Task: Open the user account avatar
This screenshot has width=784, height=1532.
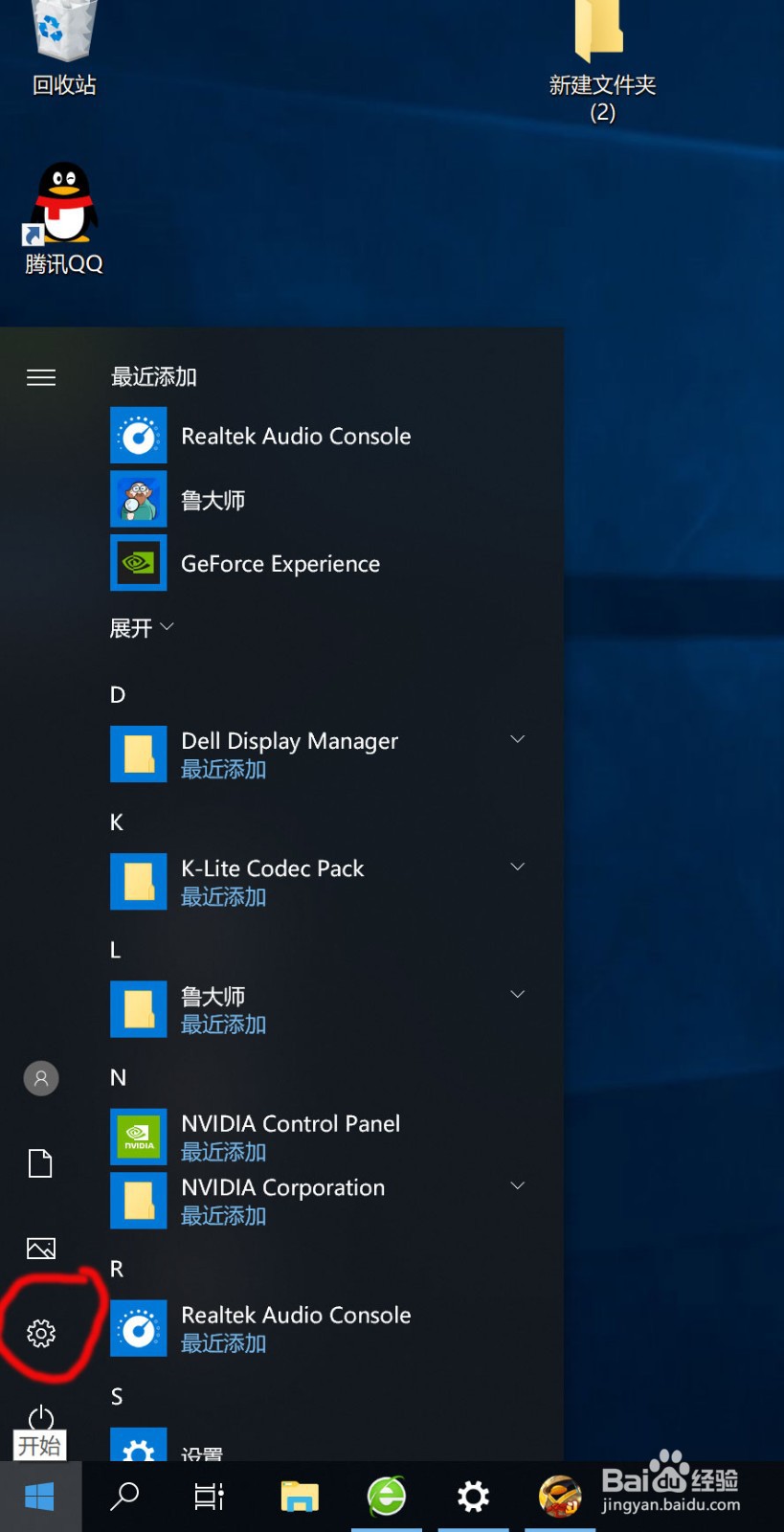Action: pyautogui.click(x=41, y=1078)
